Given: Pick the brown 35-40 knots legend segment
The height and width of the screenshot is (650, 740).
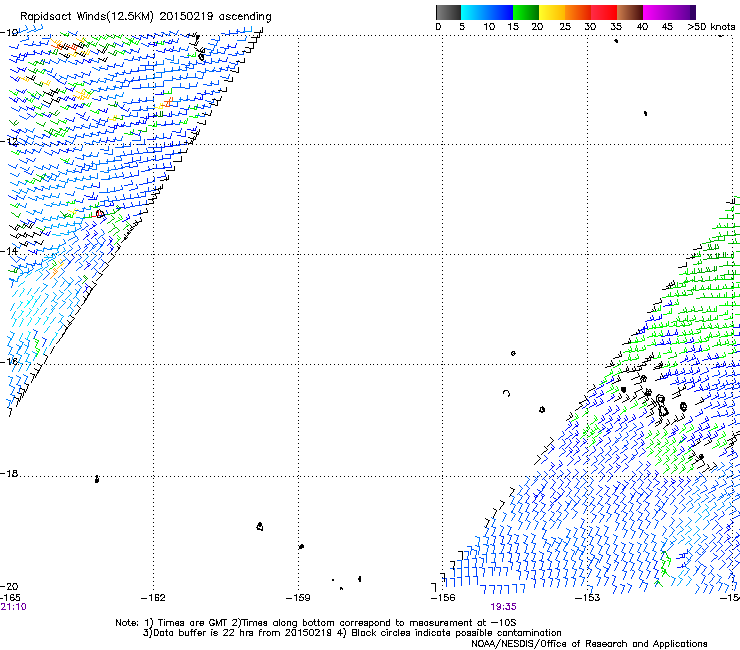Looking at the screenshot, I should [x=630, y=12].
